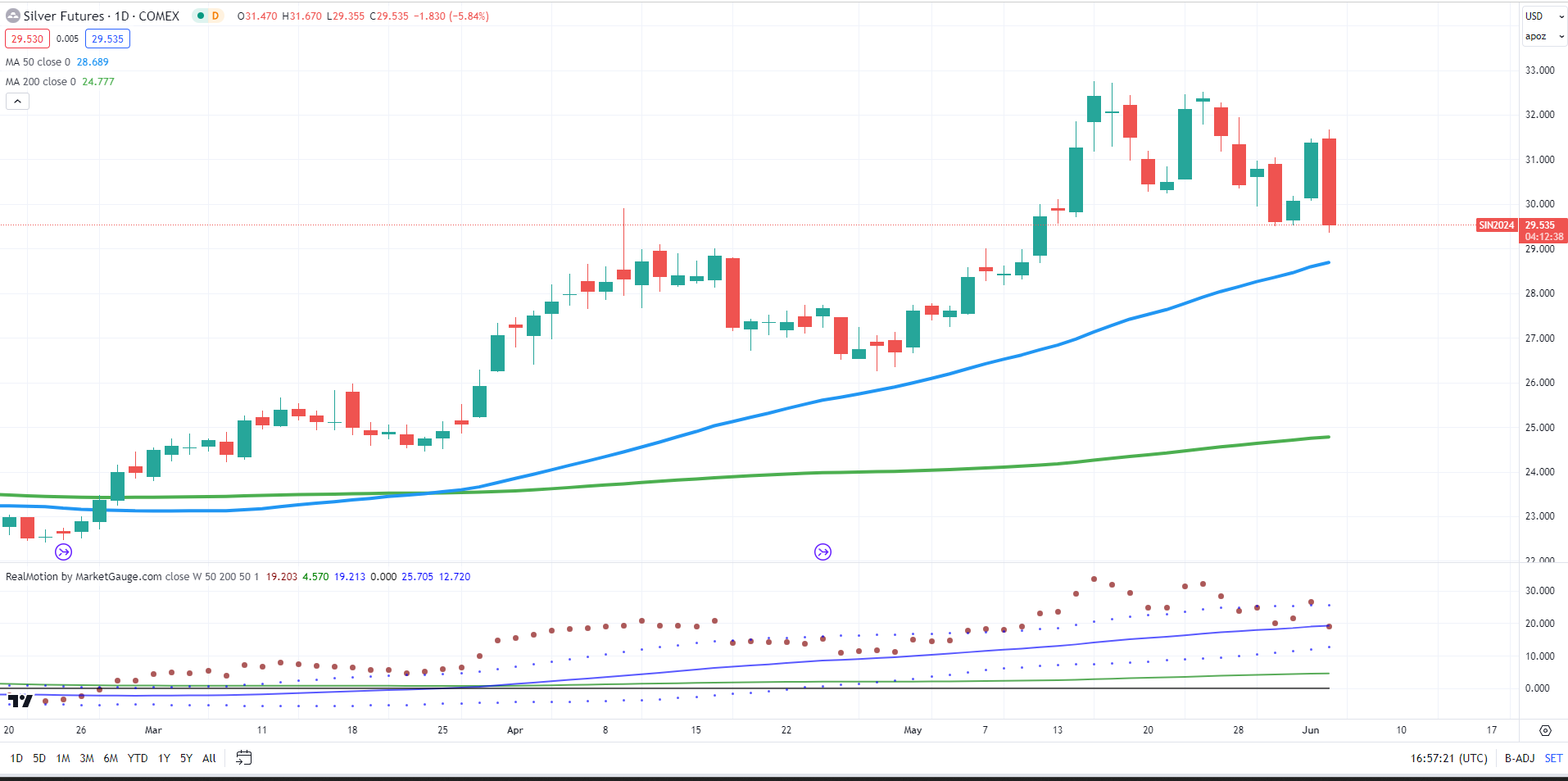This screenshot has height=781, width=1568.
Task: Click the Apr date label on time axis
Action: (x=514, y=730)
